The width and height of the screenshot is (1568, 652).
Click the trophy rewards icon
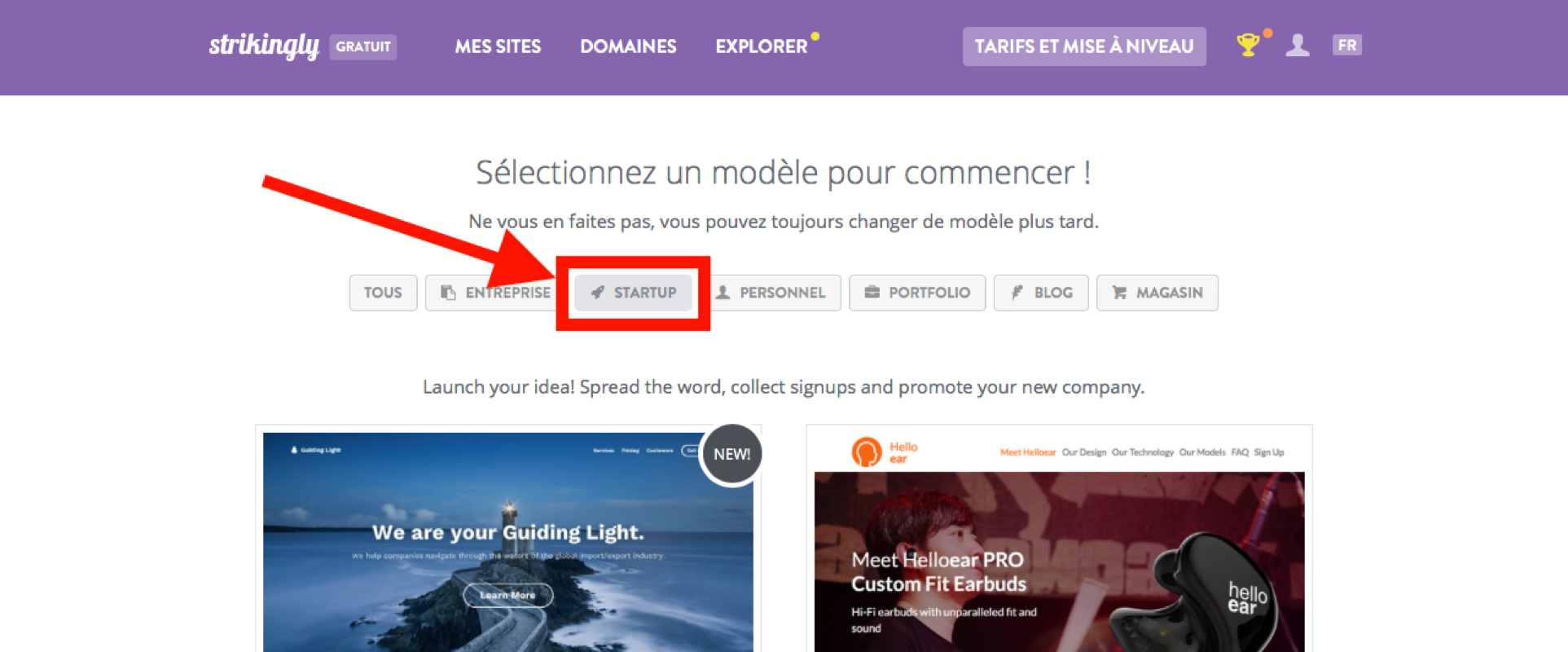(1247, 45)
